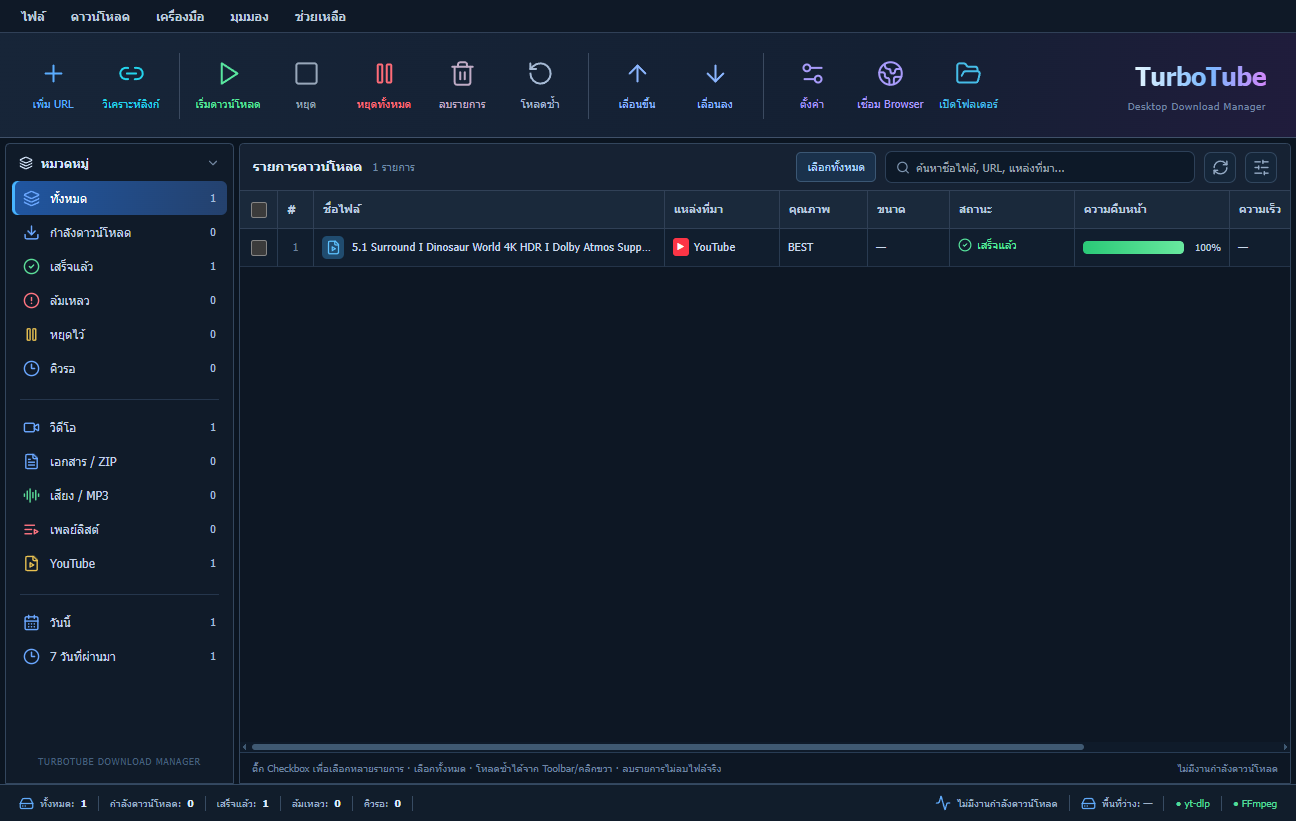Show กำลังดาวน์โหลด category in sidebar
This screenshot has width=1296, height=821.
click(x=120, y=233)
